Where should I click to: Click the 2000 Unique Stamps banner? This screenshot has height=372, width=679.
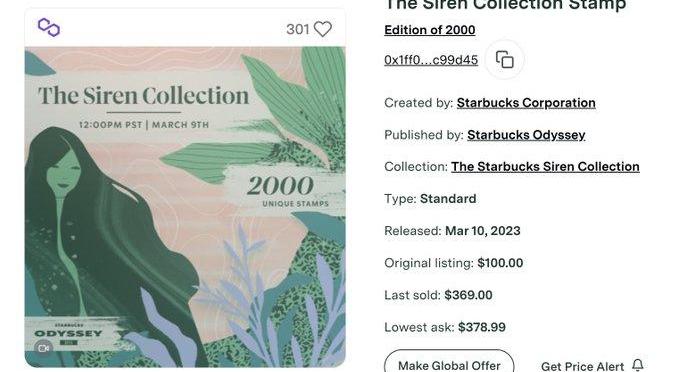[288, 191]
